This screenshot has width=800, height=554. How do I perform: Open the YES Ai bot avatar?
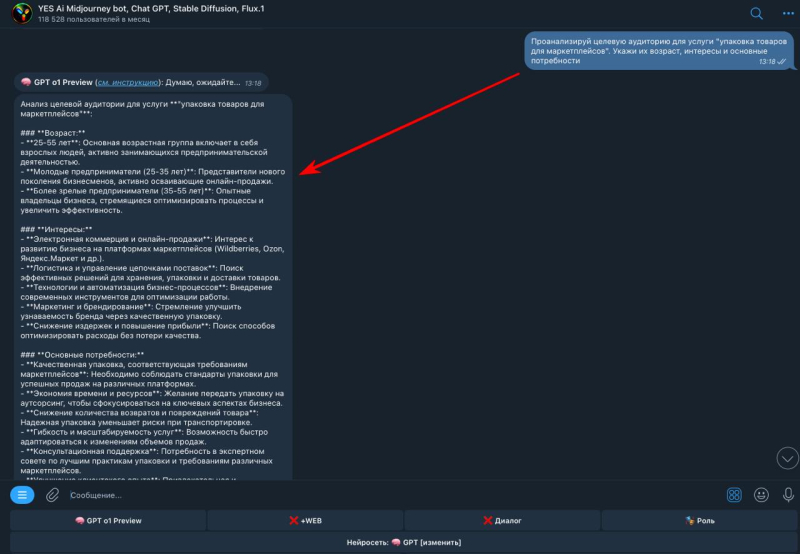(x=19, y=13)
